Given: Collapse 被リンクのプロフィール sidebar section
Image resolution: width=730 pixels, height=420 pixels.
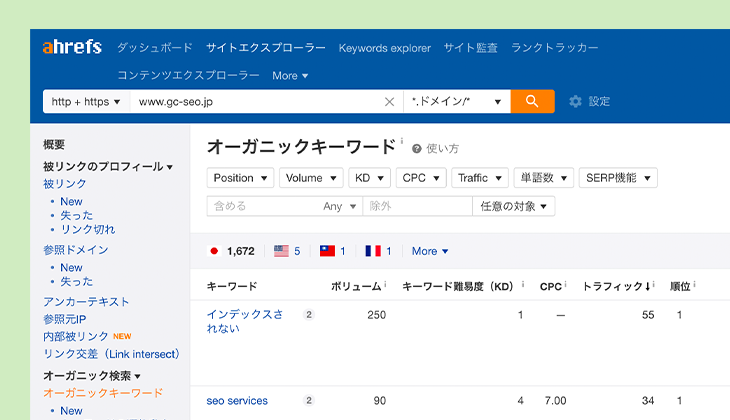Looking at the screenshot, I should (x=108, y=167).
